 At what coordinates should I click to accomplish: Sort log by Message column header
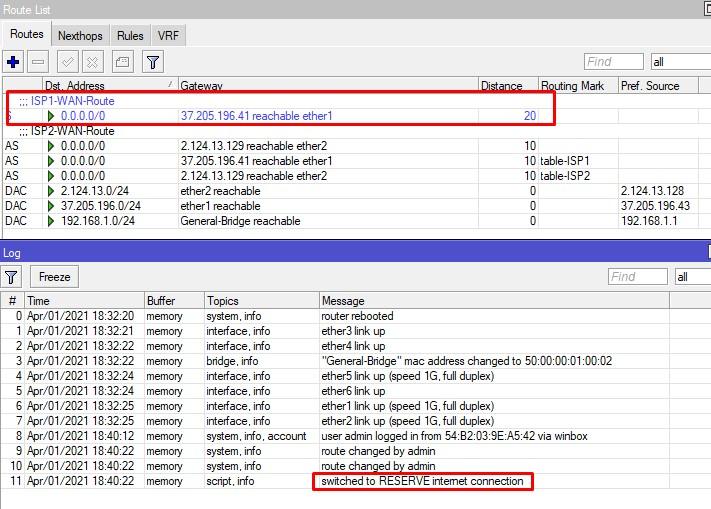494,301
